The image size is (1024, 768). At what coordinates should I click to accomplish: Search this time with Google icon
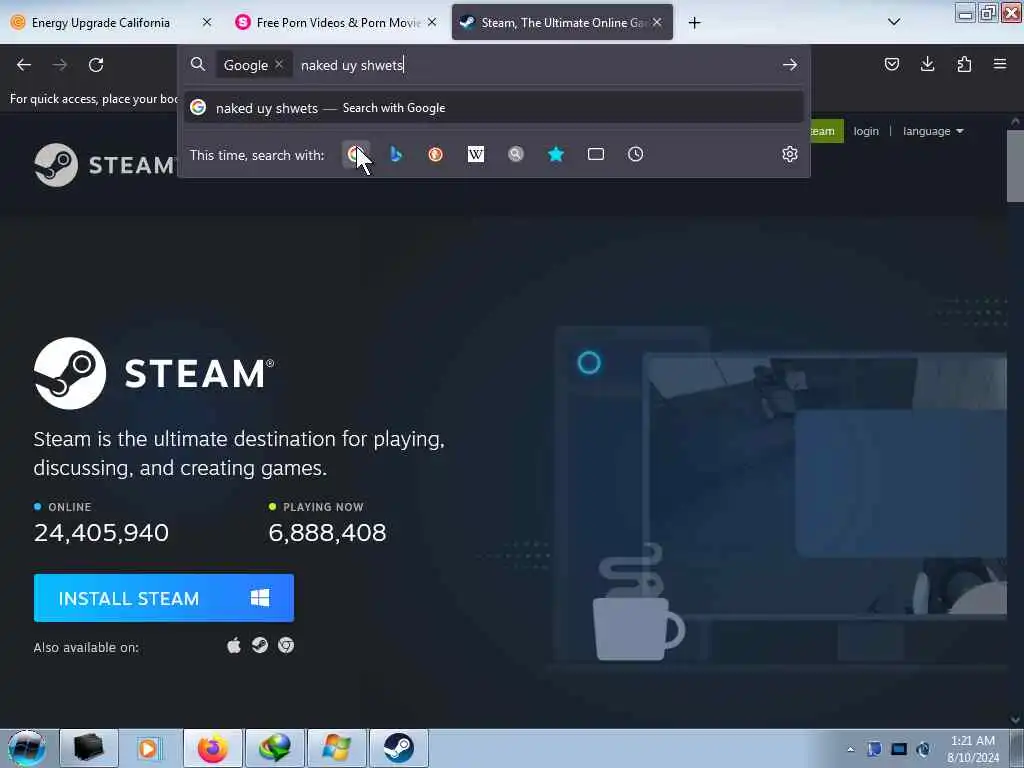[x=356, y=155]
